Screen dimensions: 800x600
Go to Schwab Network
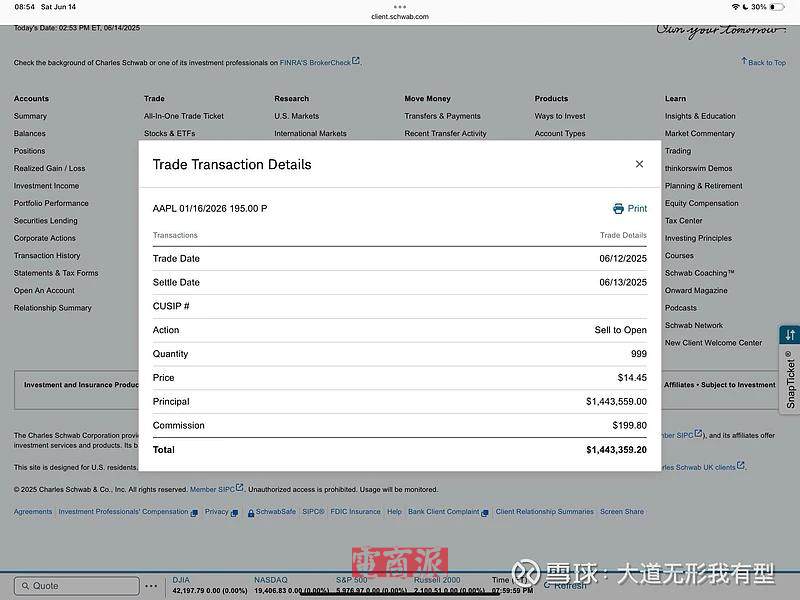coord(694,325)
